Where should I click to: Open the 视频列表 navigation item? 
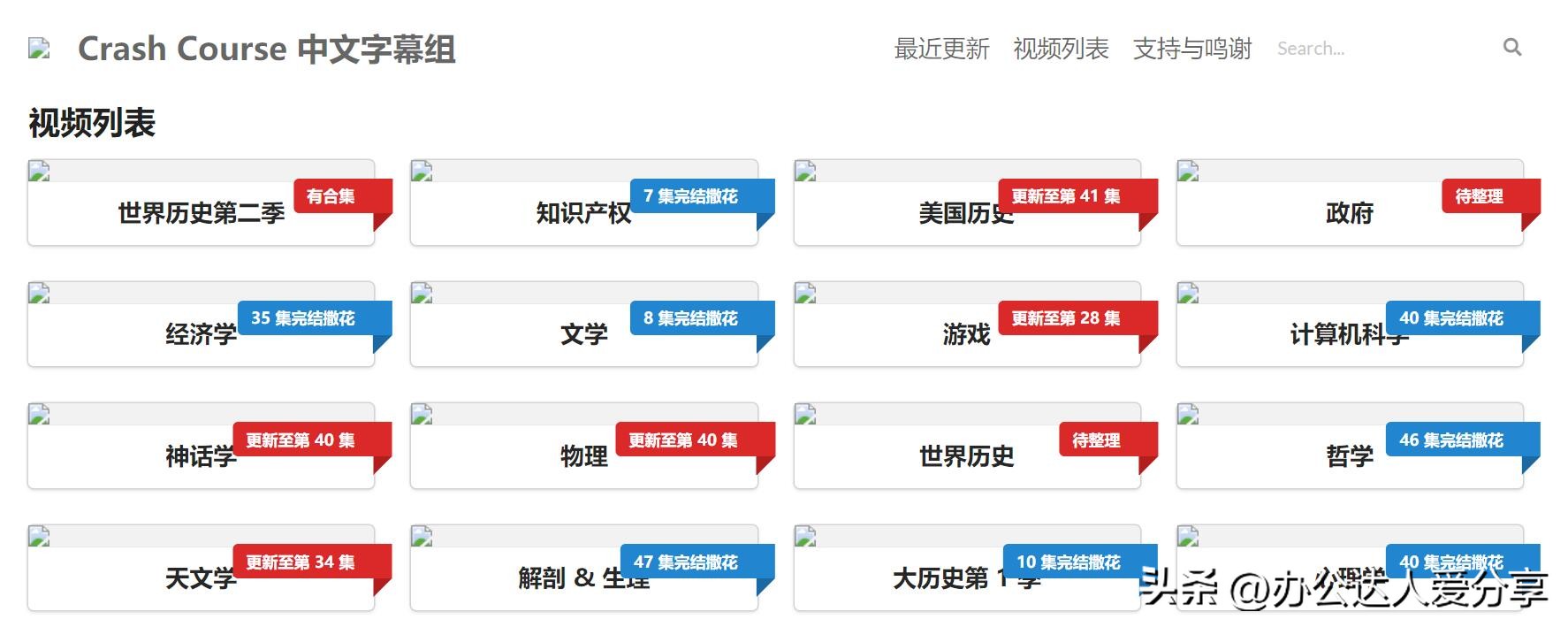click(1061, 49)
